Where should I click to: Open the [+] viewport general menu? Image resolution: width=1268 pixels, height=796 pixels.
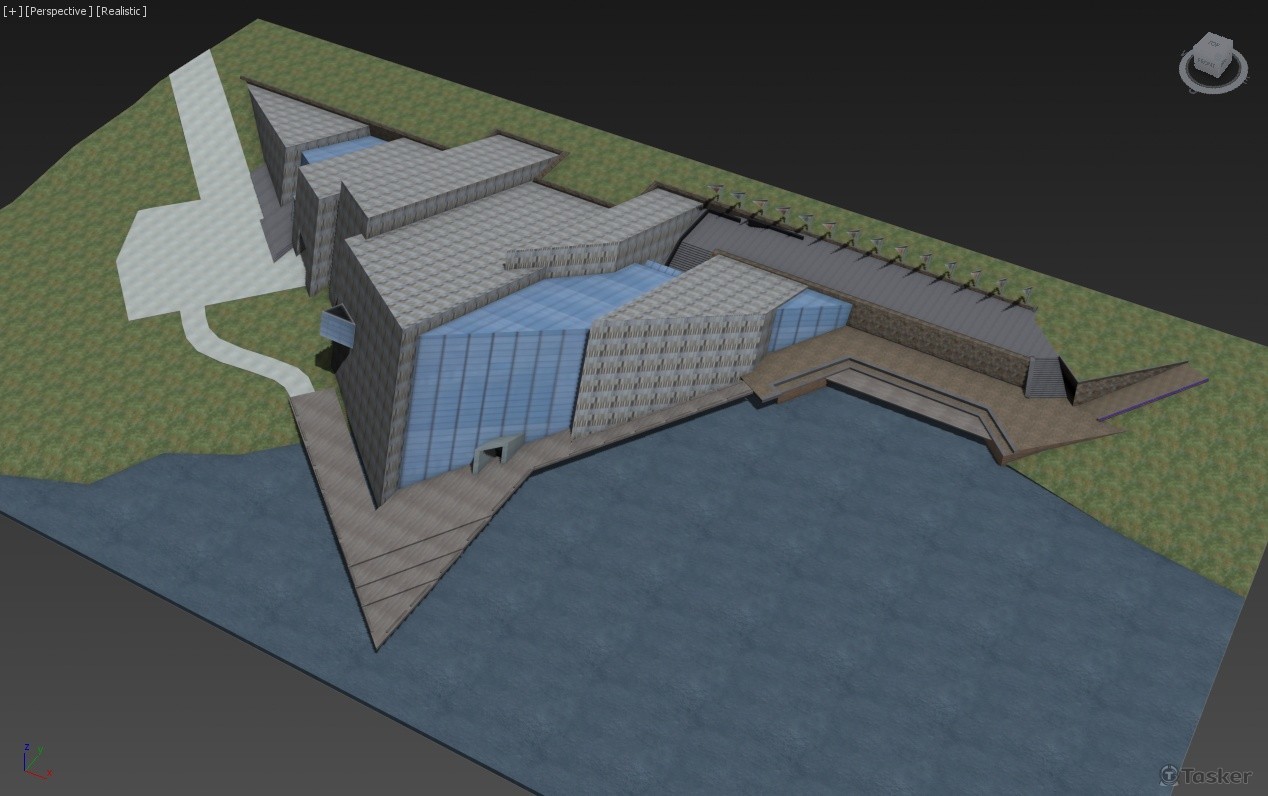[x=12, y=11]
